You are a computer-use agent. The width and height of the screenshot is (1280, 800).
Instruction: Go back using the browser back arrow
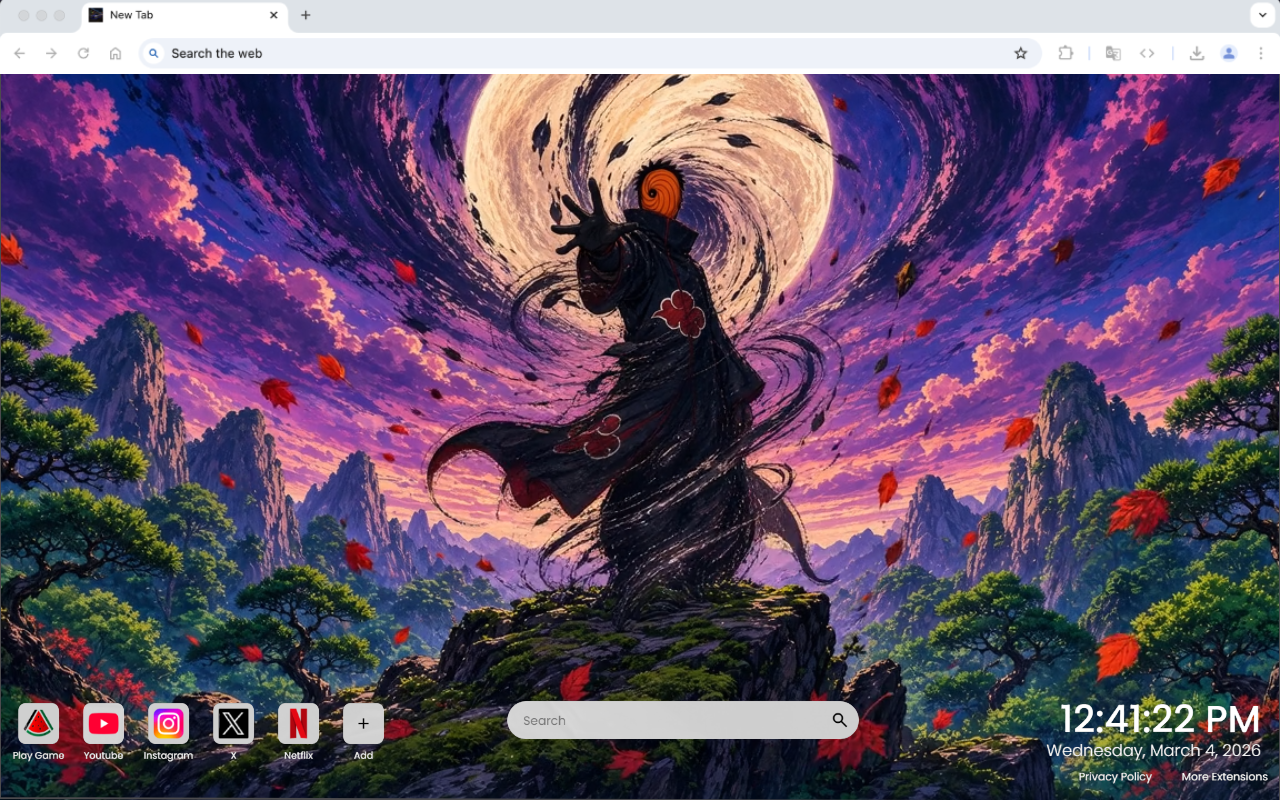tap(20, 53)
